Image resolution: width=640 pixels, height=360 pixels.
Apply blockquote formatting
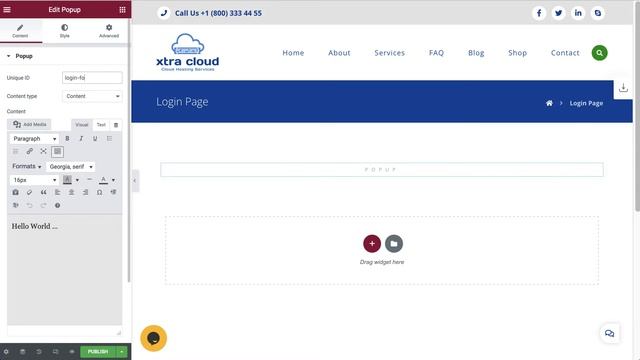tap(43, 192)
